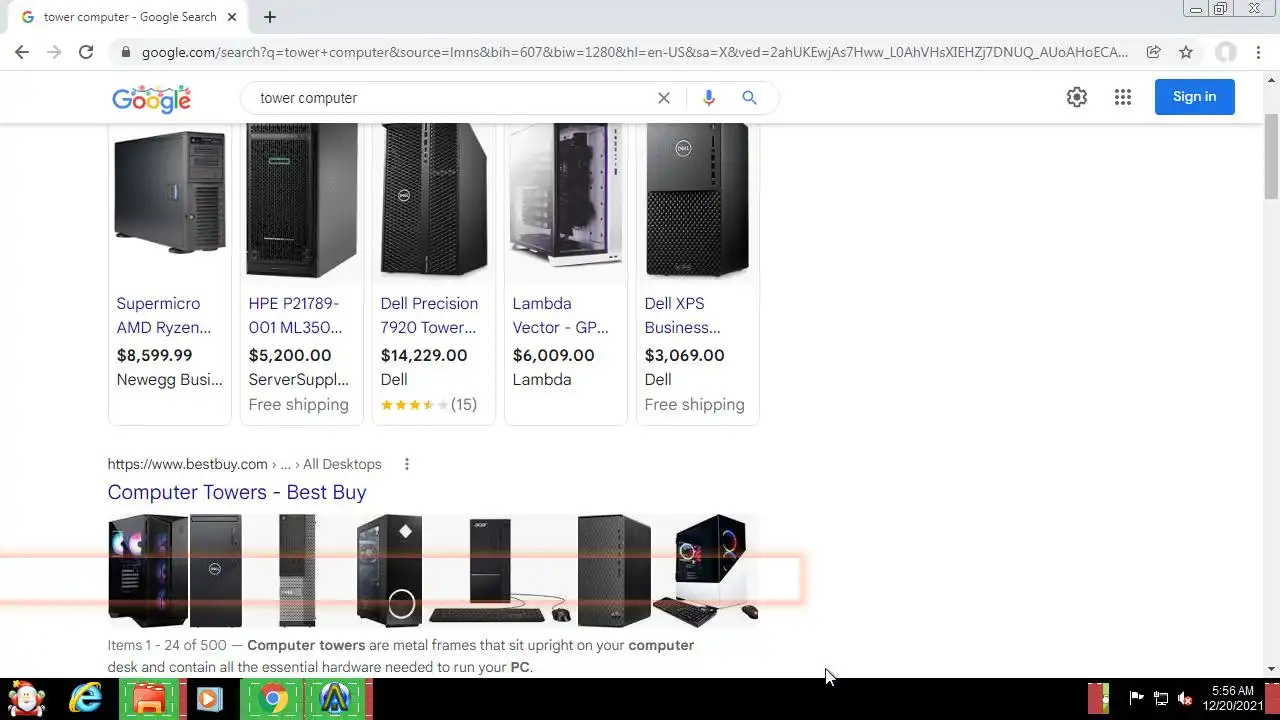Click the lock icon in address bar
Screen dimensions: 1280x720
click(x=124, y=52)
